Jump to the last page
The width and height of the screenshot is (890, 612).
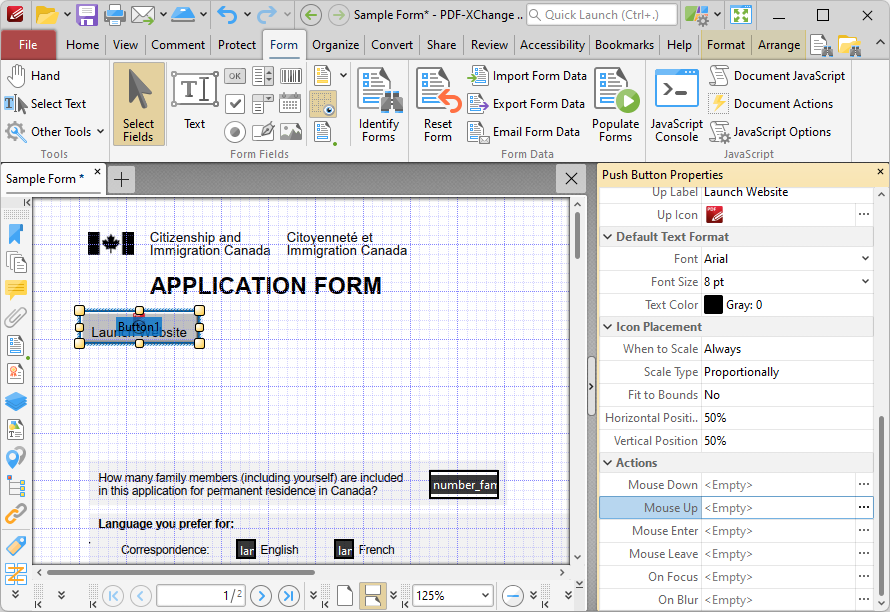(x=289, y=596)
